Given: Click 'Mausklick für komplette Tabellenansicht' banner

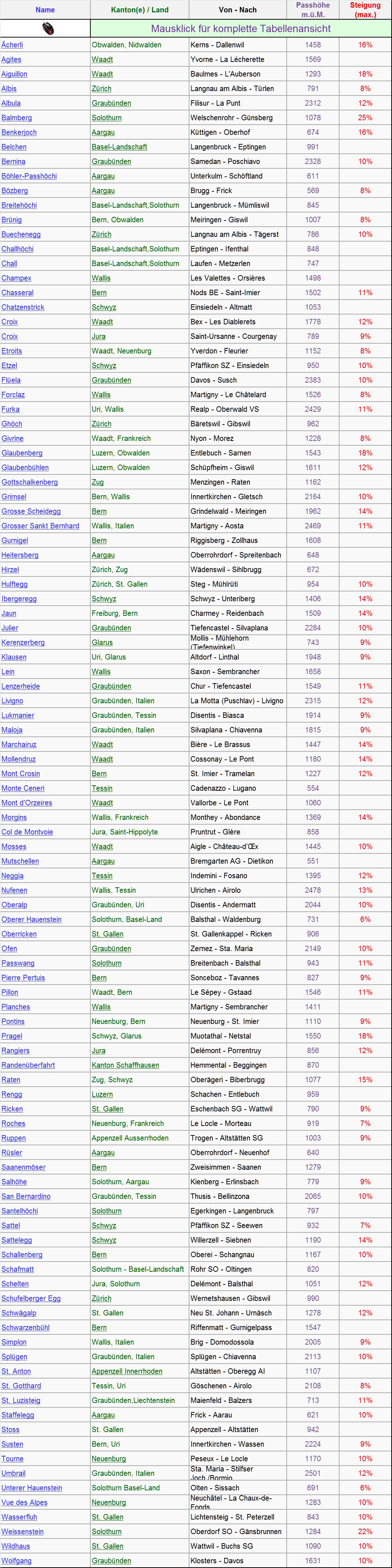Looking at the screenshot, I should pos(240,29).
